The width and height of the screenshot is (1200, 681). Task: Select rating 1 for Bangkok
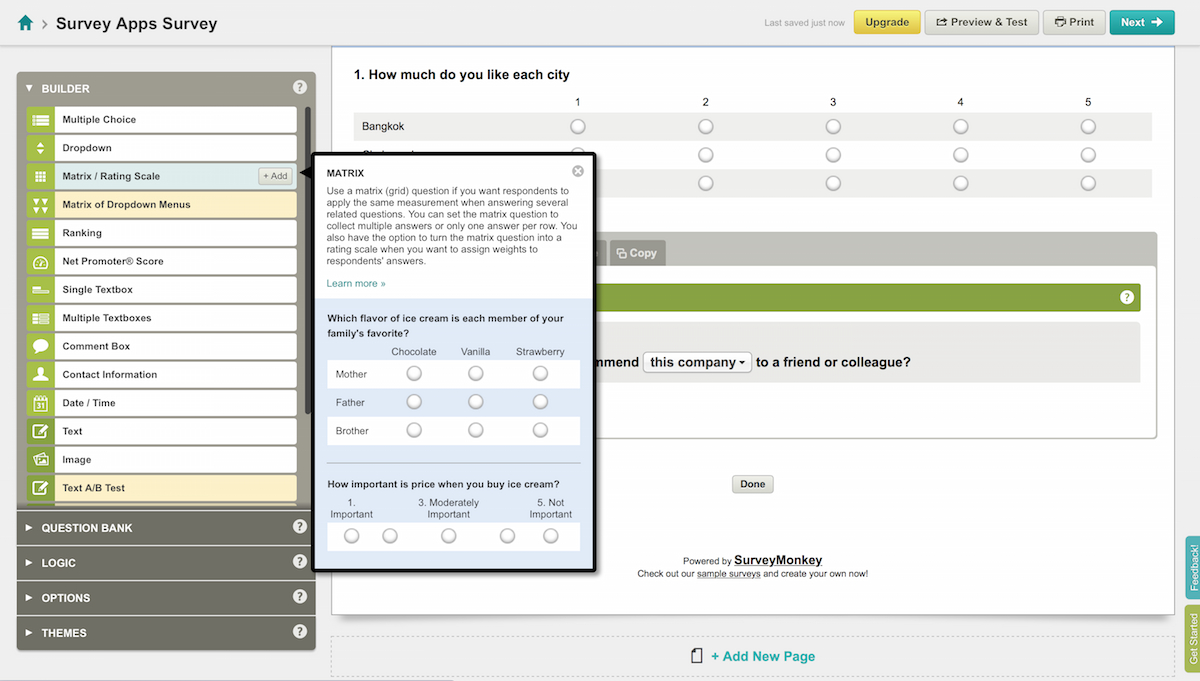(x=578, y=127)
